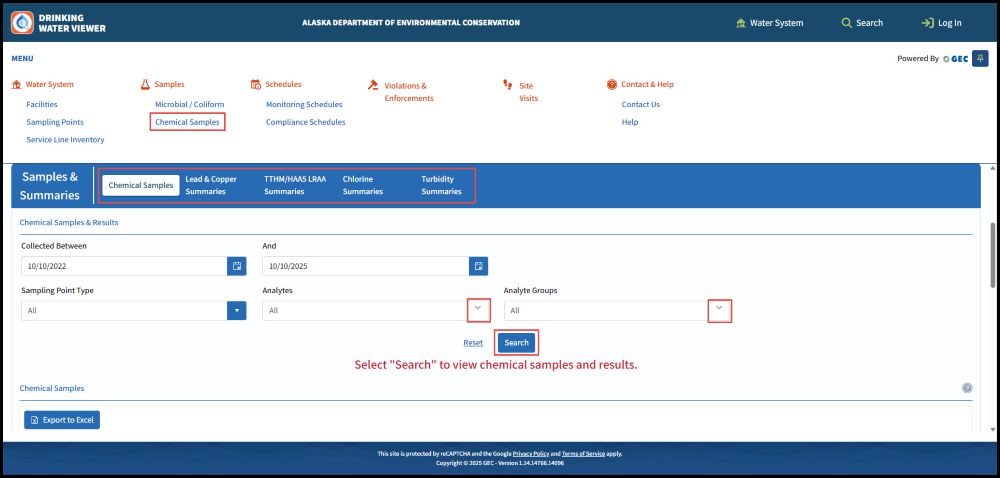Expand the Analyte Groups dropdown chevron
The image size is (1000, 478).
point(719,310)
